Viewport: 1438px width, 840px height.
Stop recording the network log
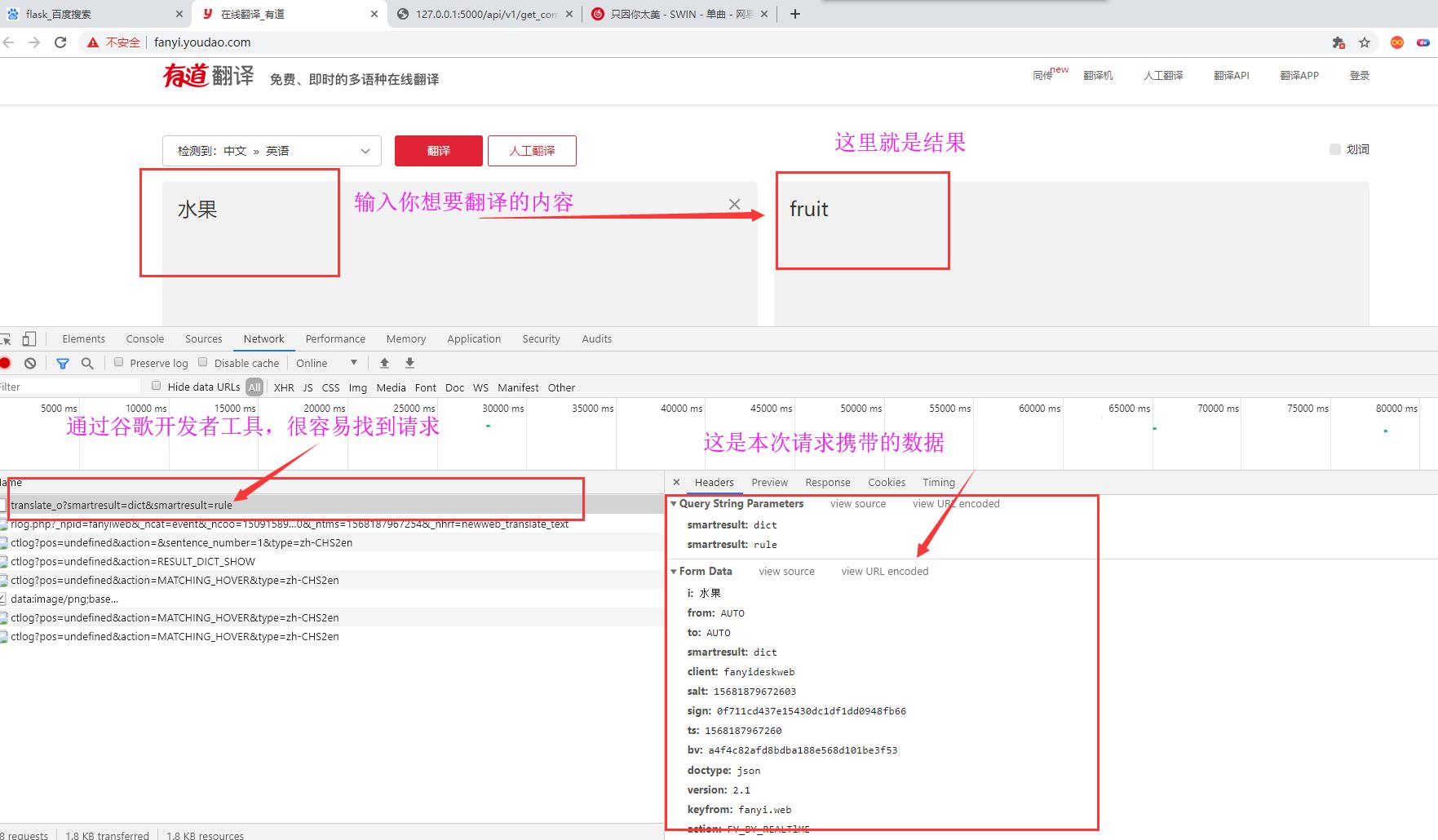click(x=6, y=363)
